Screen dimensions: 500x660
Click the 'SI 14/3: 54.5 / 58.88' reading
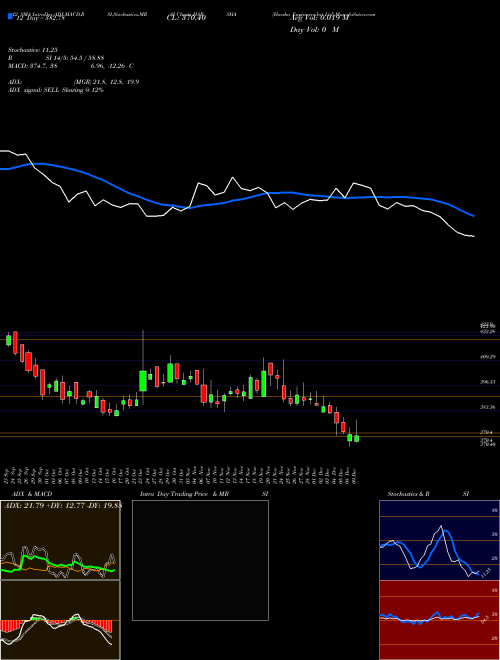[x=75, y=58]
